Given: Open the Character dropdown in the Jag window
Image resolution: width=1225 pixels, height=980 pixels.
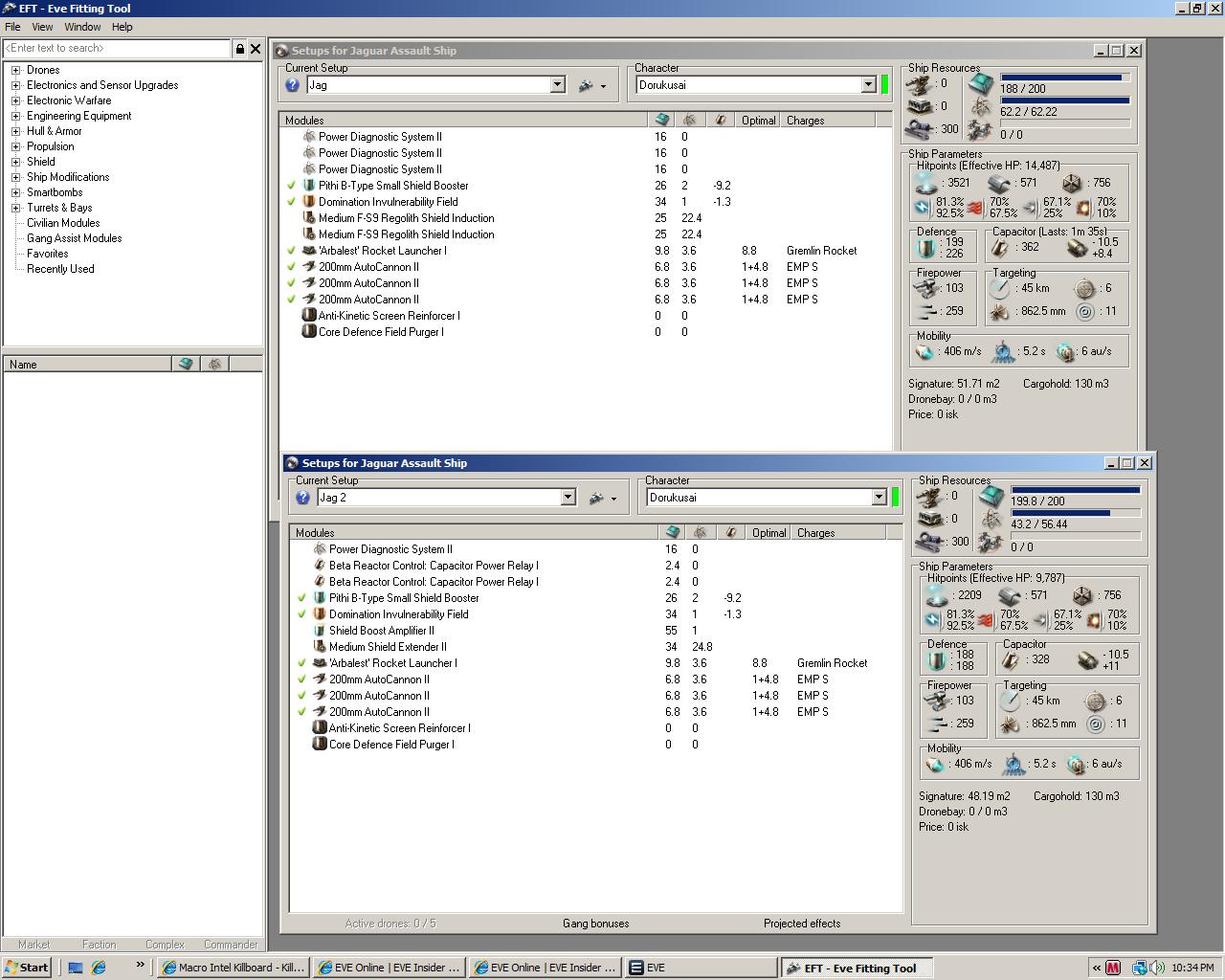Looking at the screenshot, I should 868,85.
